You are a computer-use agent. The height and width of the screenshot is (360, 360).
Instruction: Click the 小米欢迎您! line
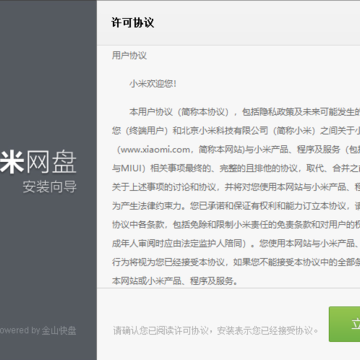153,84
